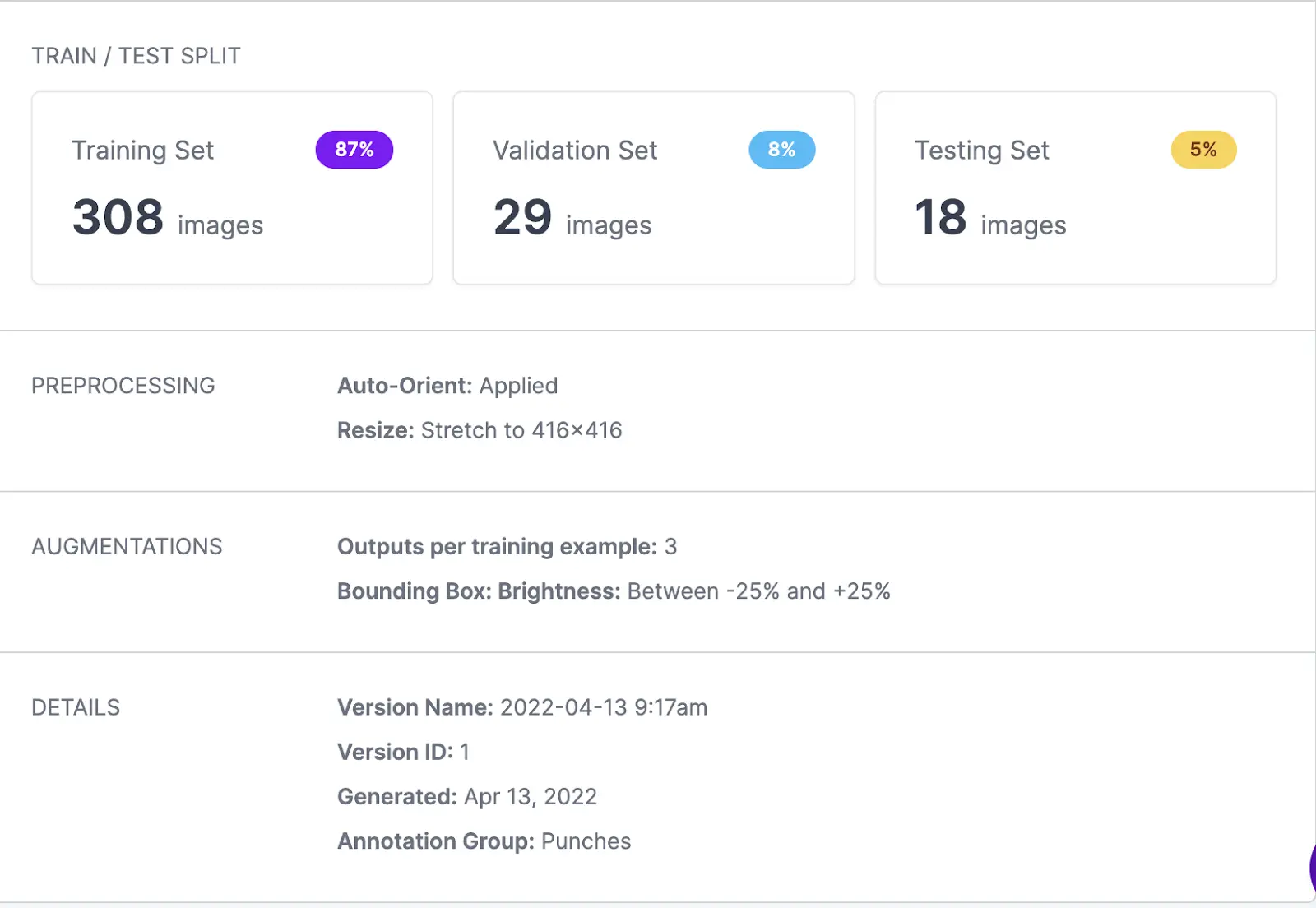Image resolution: width=1316 pixels, height=908 pixels.
Task: Click the TRAIN / TEST SPLIT heading
Action: [136, 56]
